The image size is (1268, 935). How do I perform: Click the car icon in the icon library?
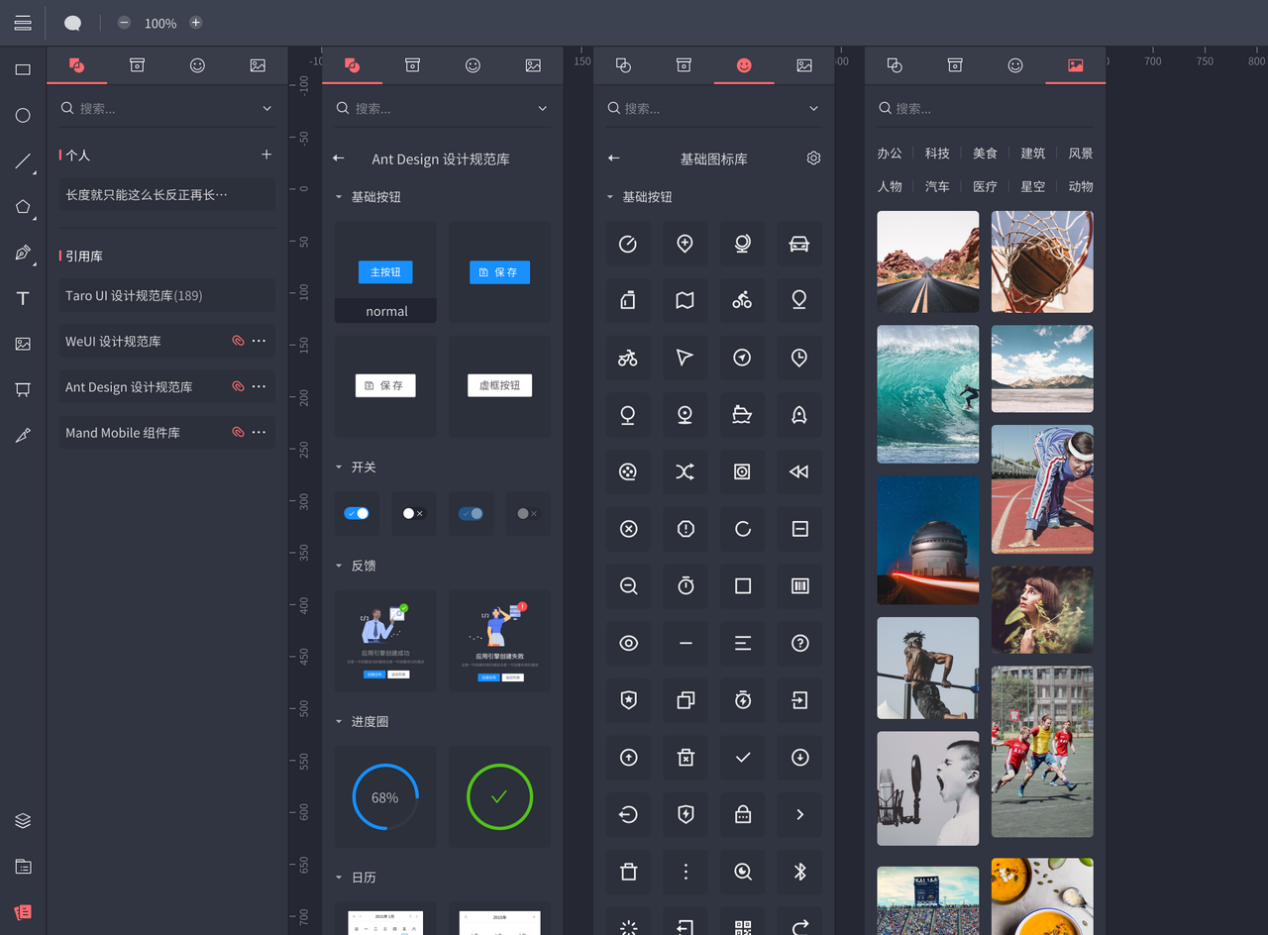pos(799,244)
